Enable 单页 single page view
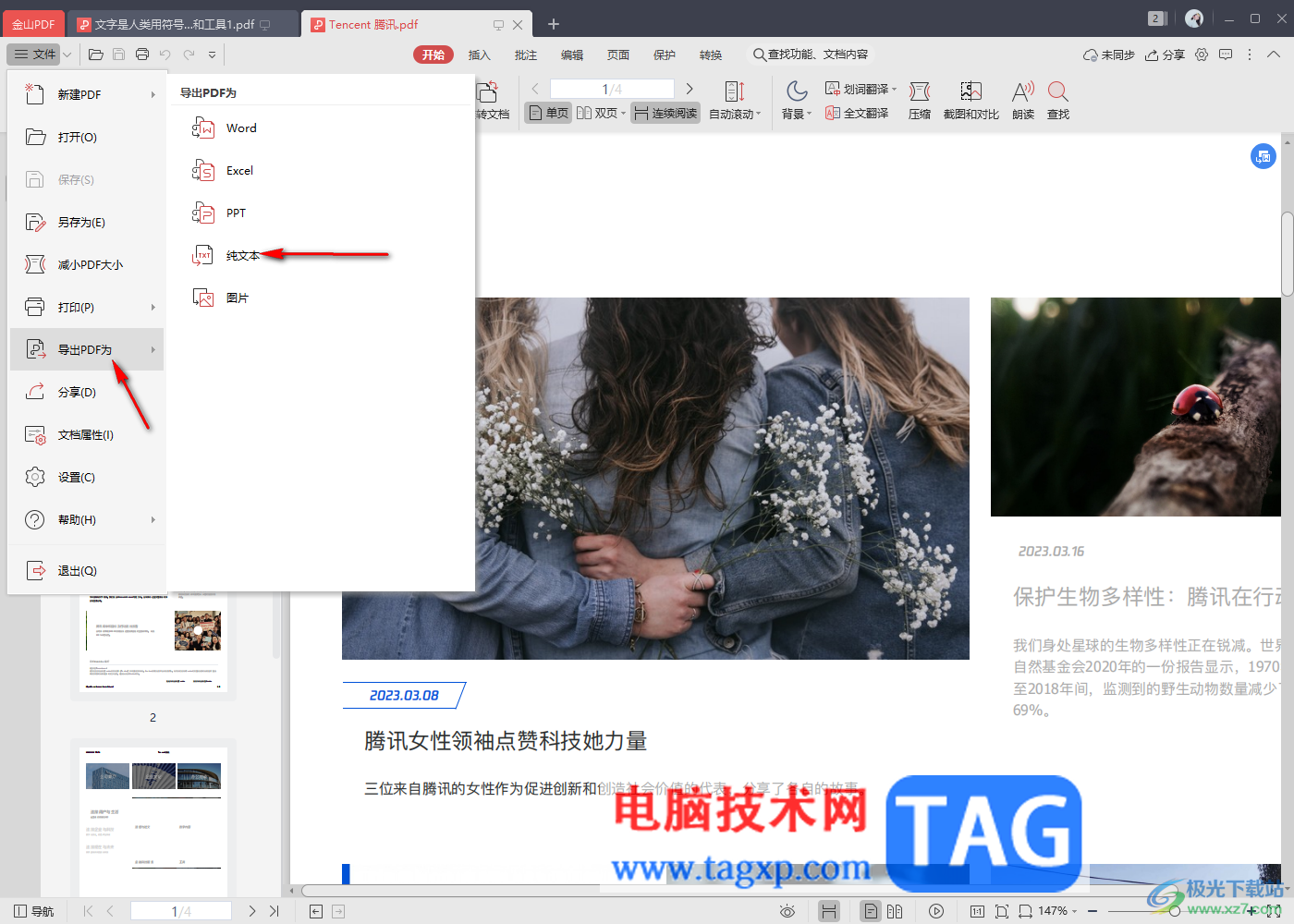The height and width of the screenshot is (924, 1294). pos(548,113)
